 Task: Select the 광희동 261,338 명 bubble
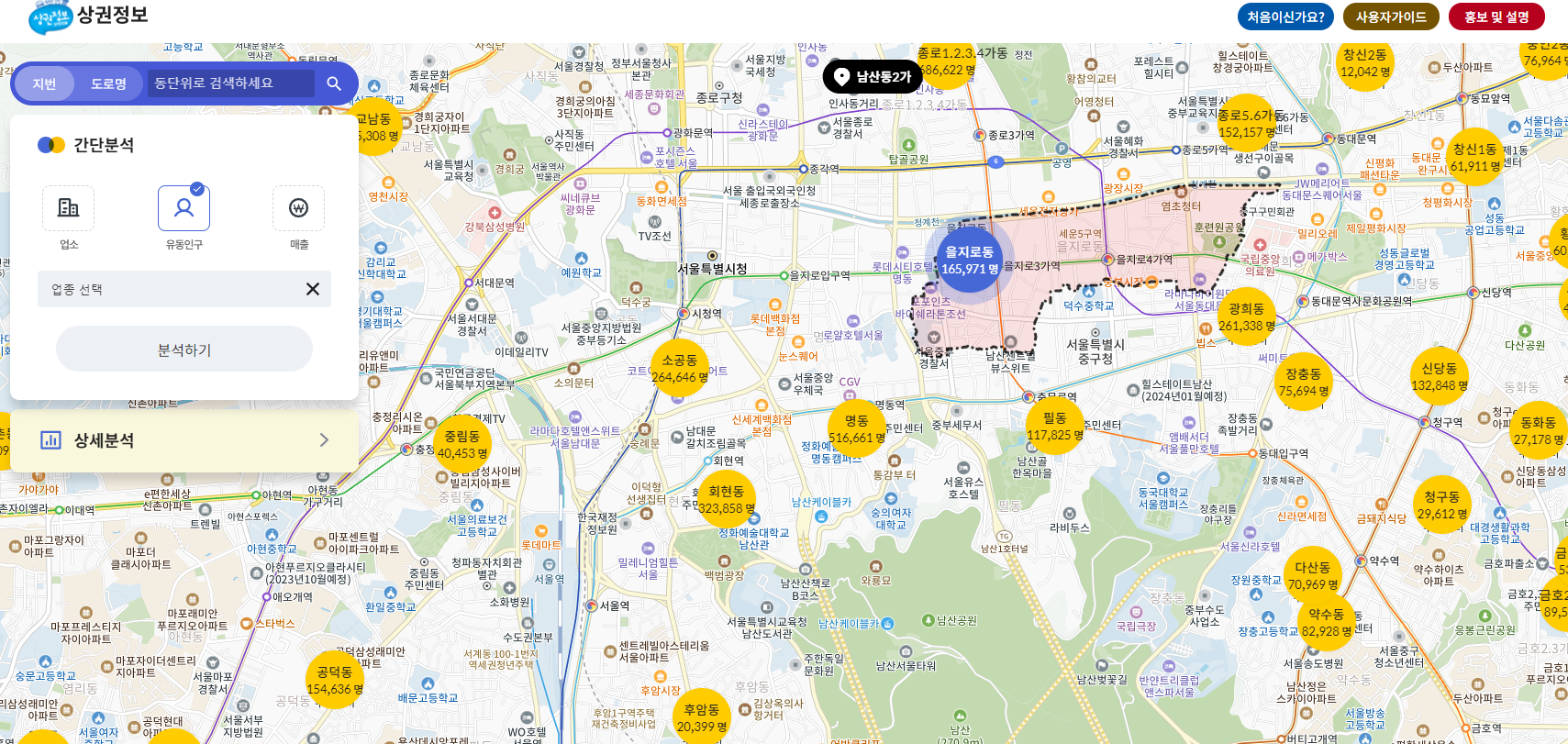(x=1247, y=316)
